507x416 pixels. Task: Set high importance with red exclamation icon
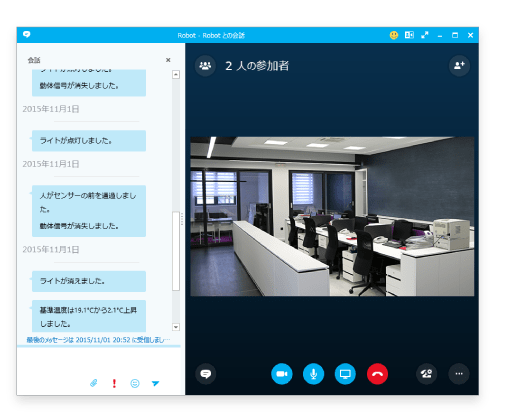coord(114,383)
